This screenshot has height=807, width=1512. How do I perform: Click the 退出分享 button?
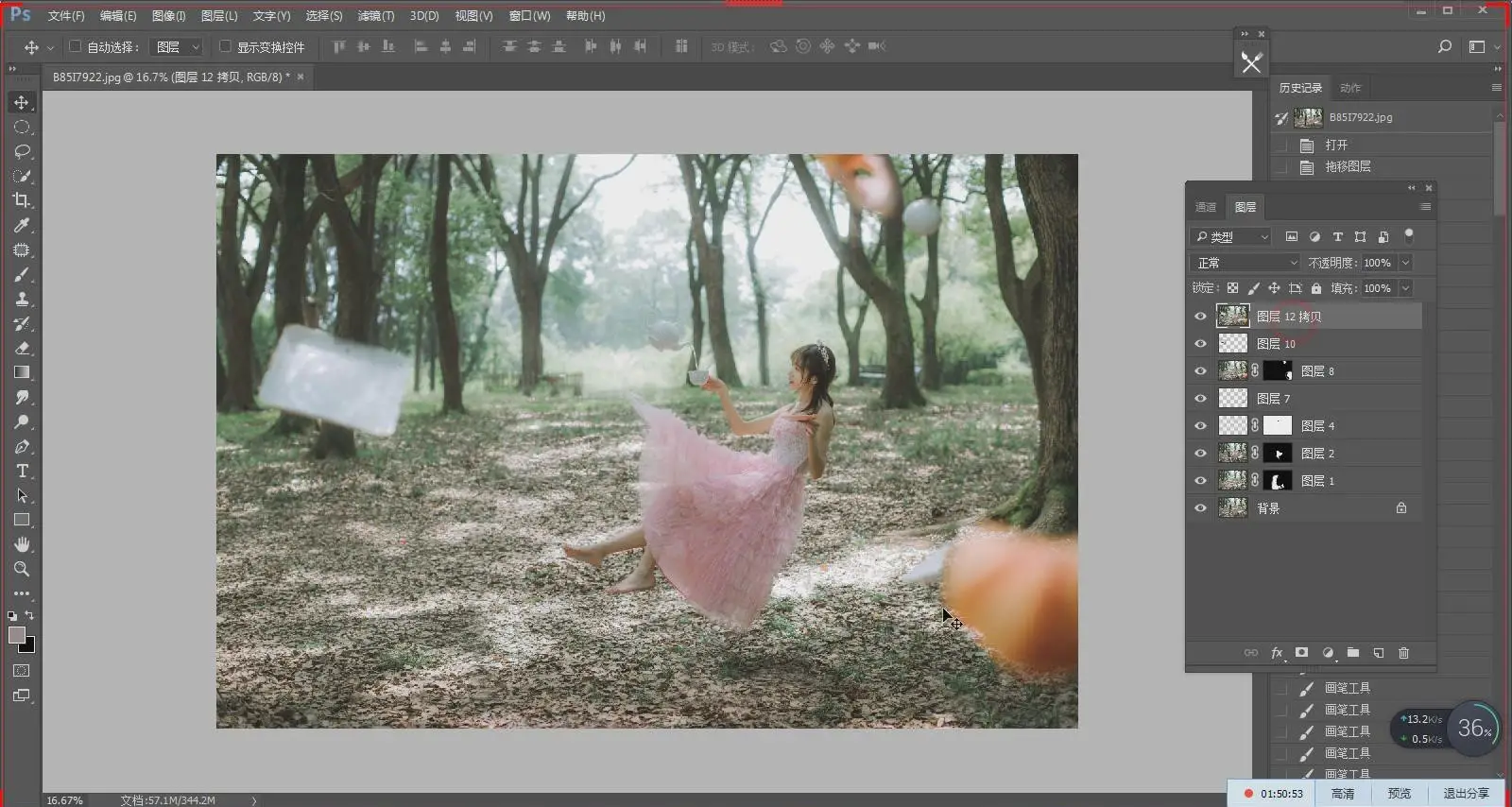pos(1466,794)
